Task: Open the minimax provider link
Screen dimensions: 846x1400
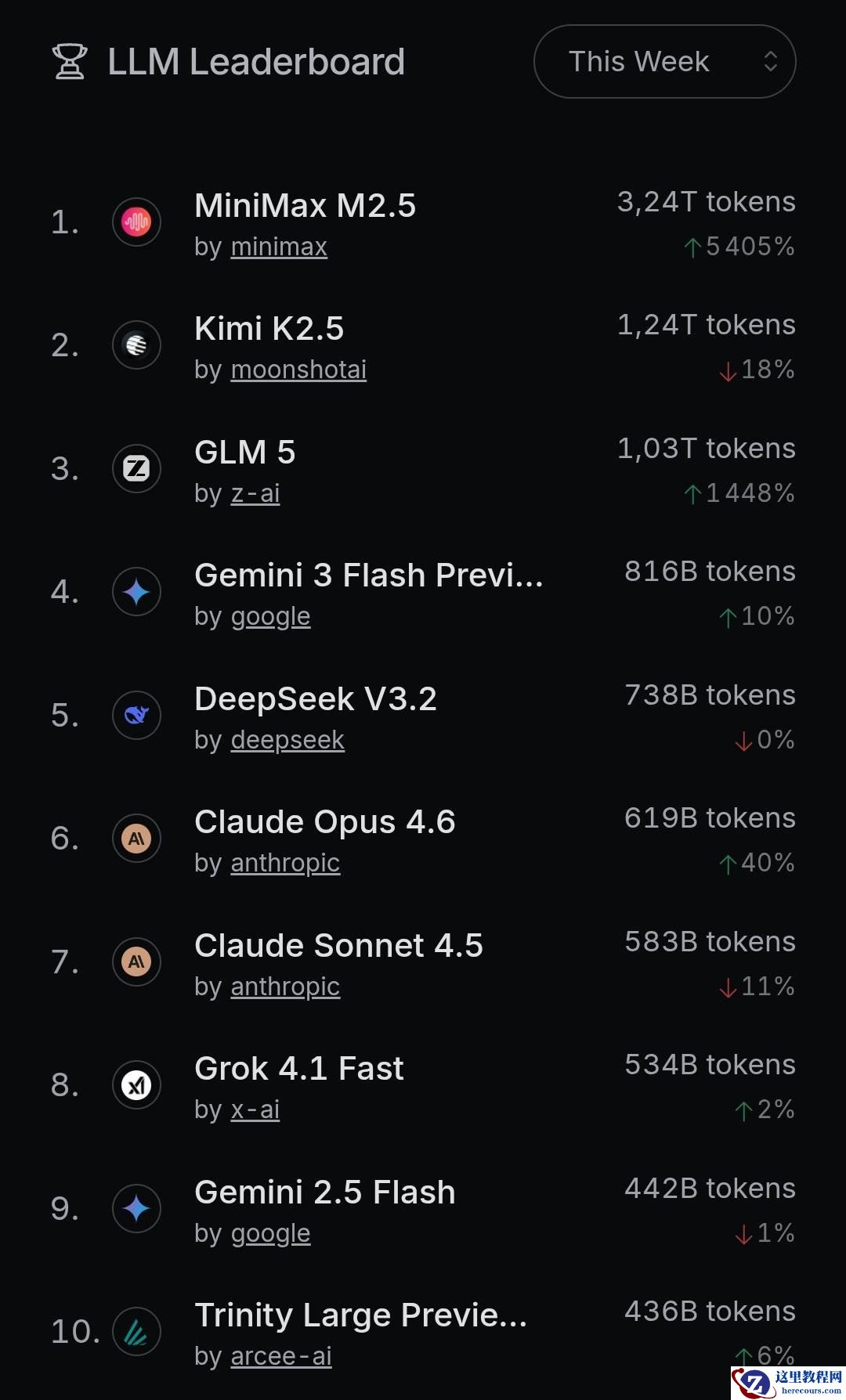Action: click(279, 247)
